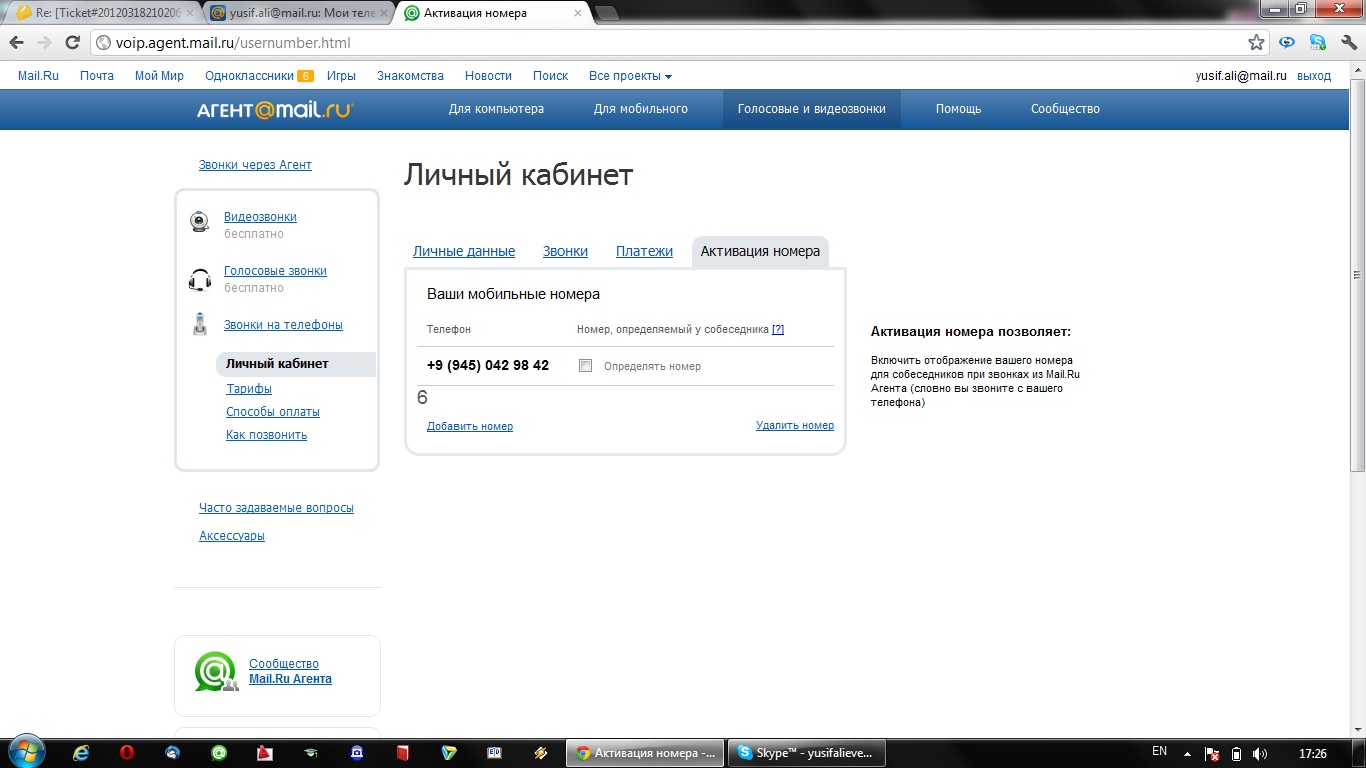Click the graduation cap taskbar icon
The width and height of the screenshot is (1366, 768).
click(311, 753)
